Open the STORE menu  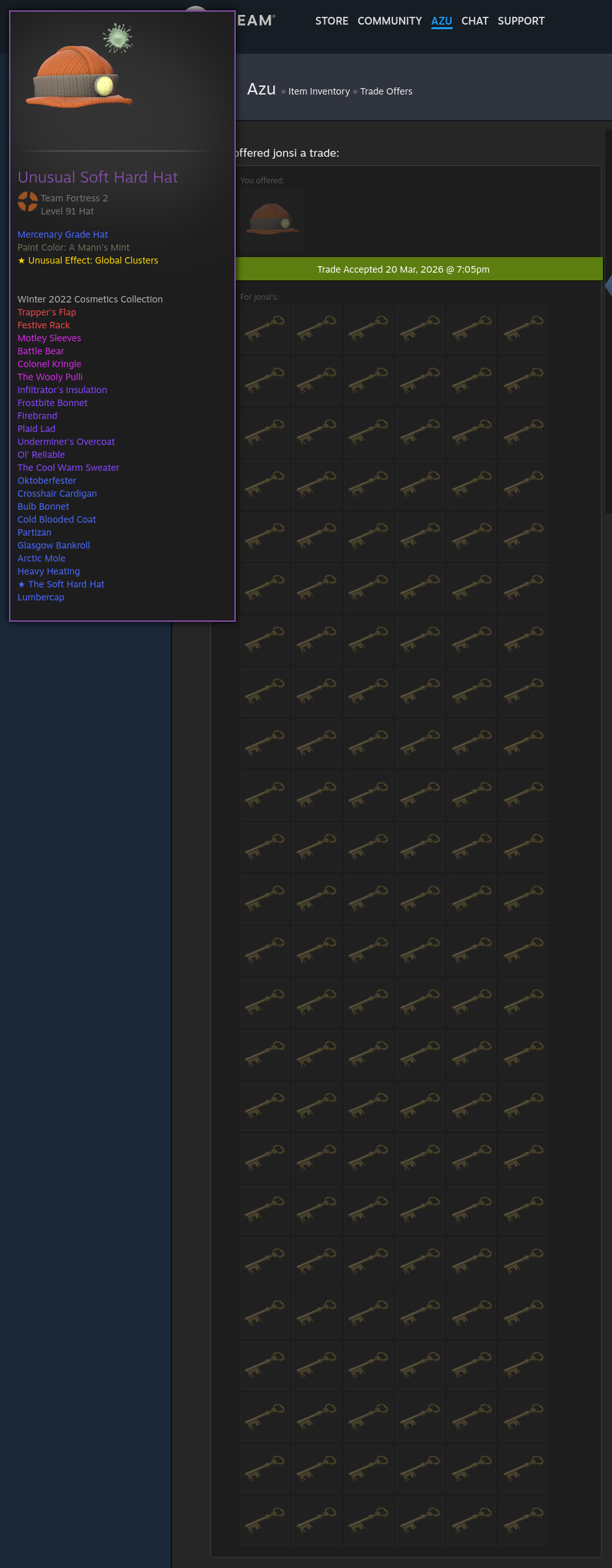coord(332,21)
